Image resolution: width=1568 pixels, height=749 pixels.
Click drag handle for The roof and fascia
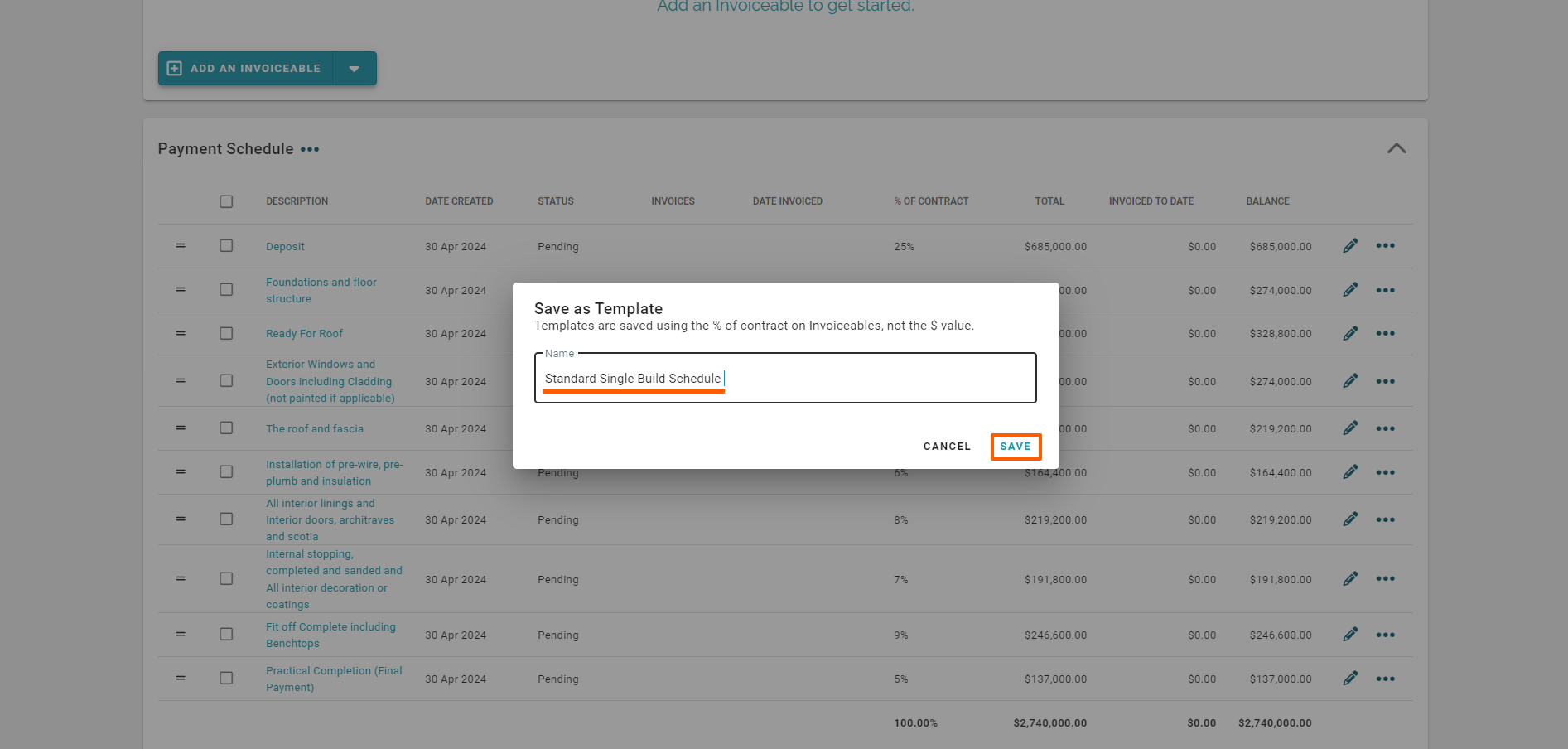tap(181, 428)
